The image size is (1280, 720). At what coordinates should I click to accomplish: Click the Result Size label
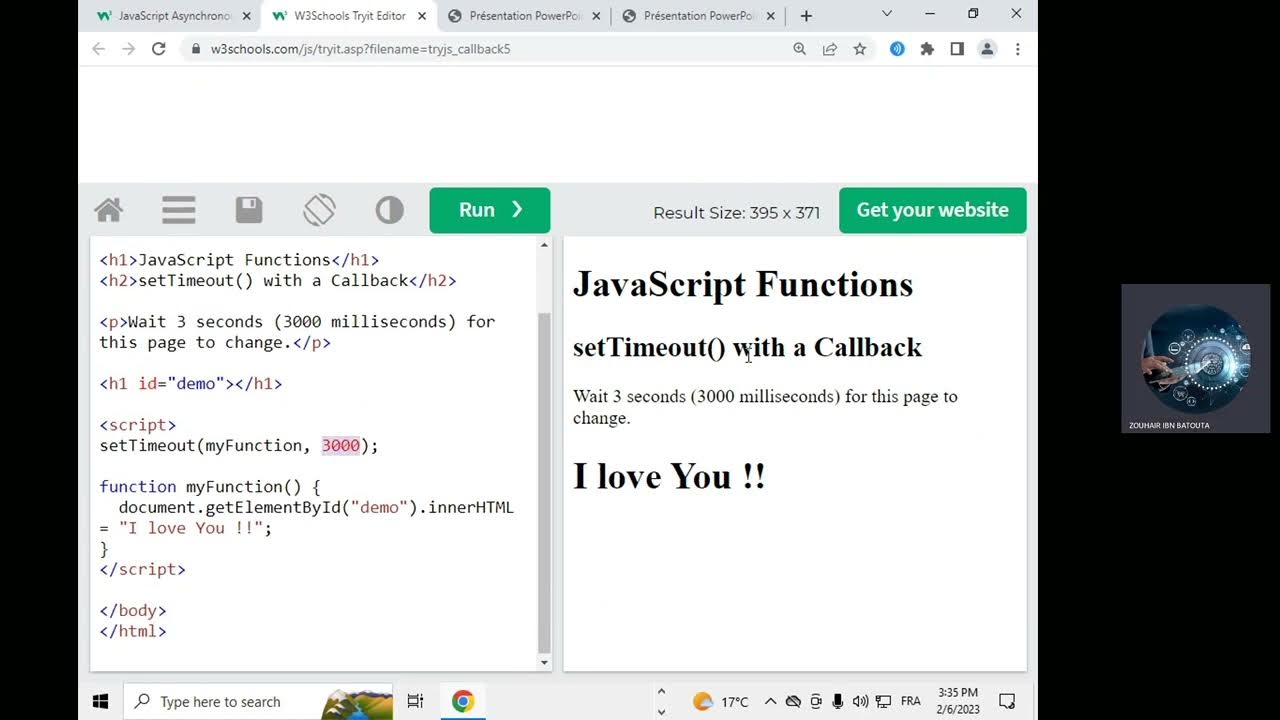(x=736, y=213)
